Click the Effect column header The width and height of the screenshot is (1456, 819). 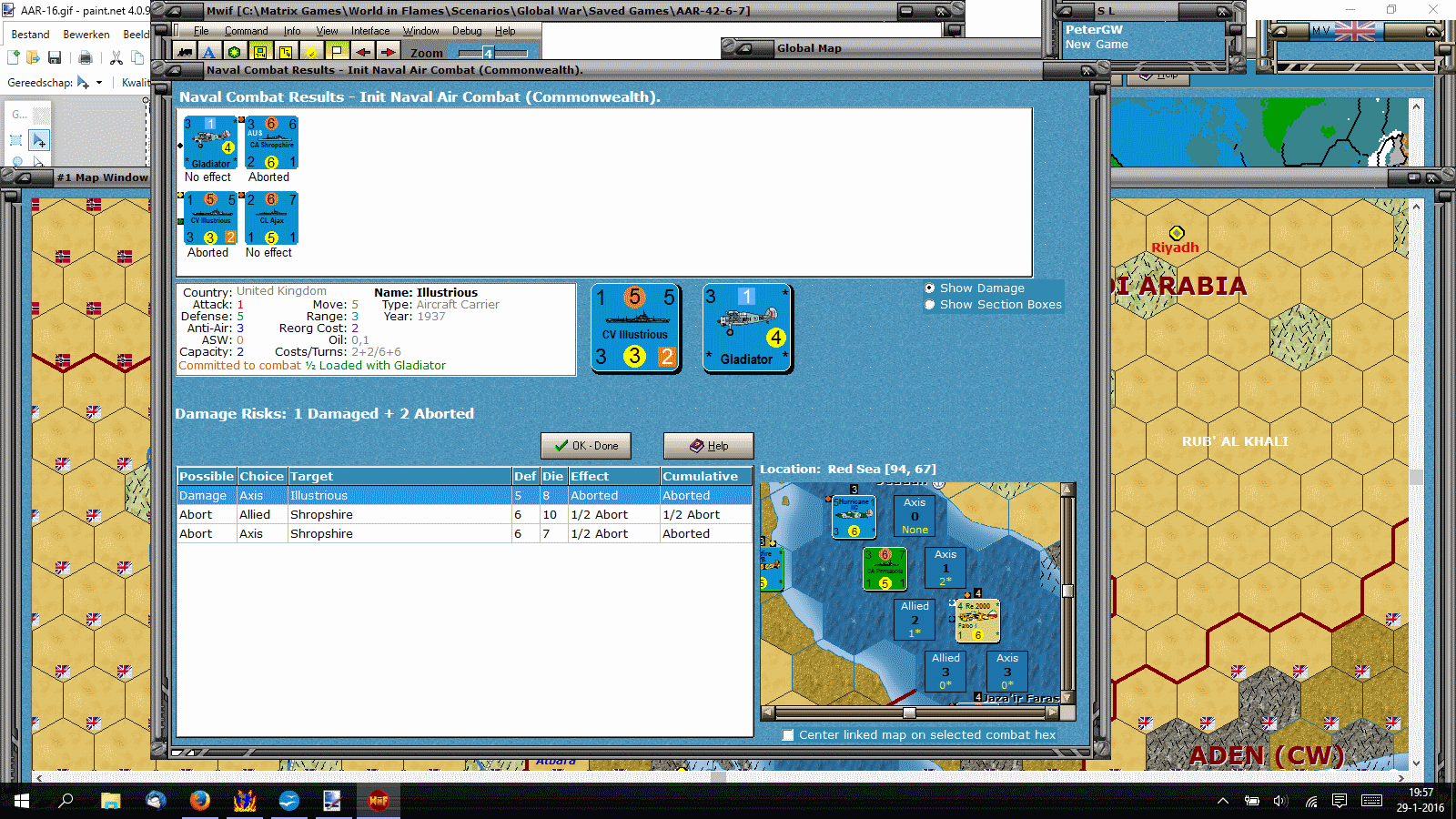coord(614,476)
